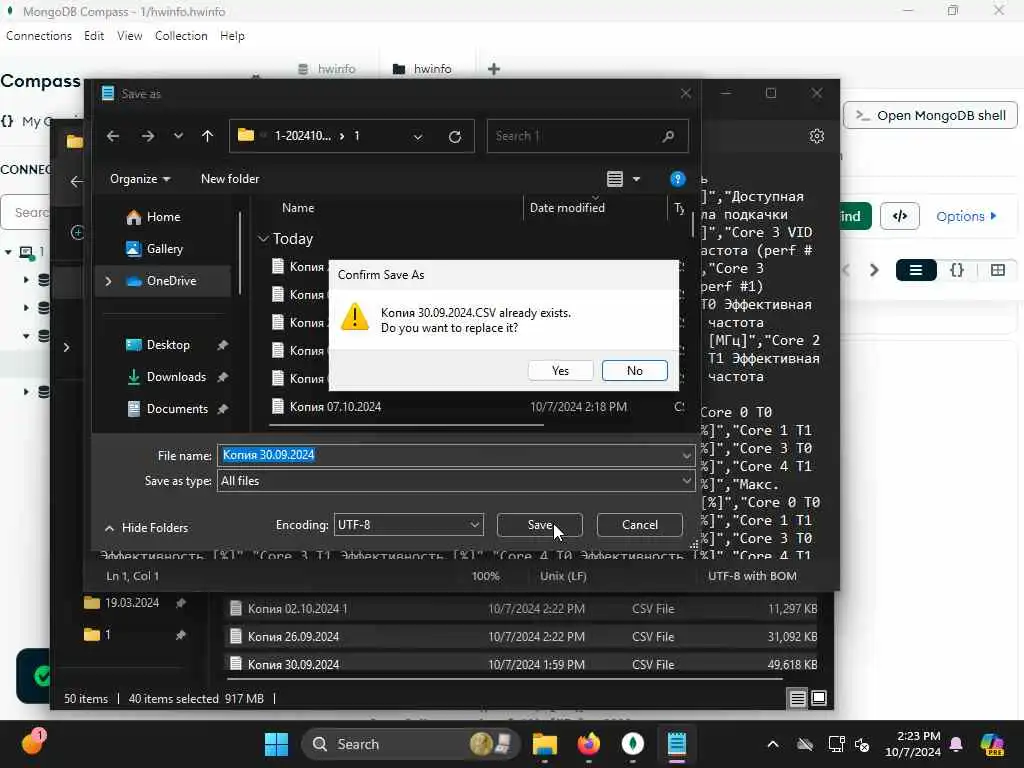Select Копия 30.09.2024 in Explorer
Screen dimensions: 1024x768
click(x=522, y=664)
